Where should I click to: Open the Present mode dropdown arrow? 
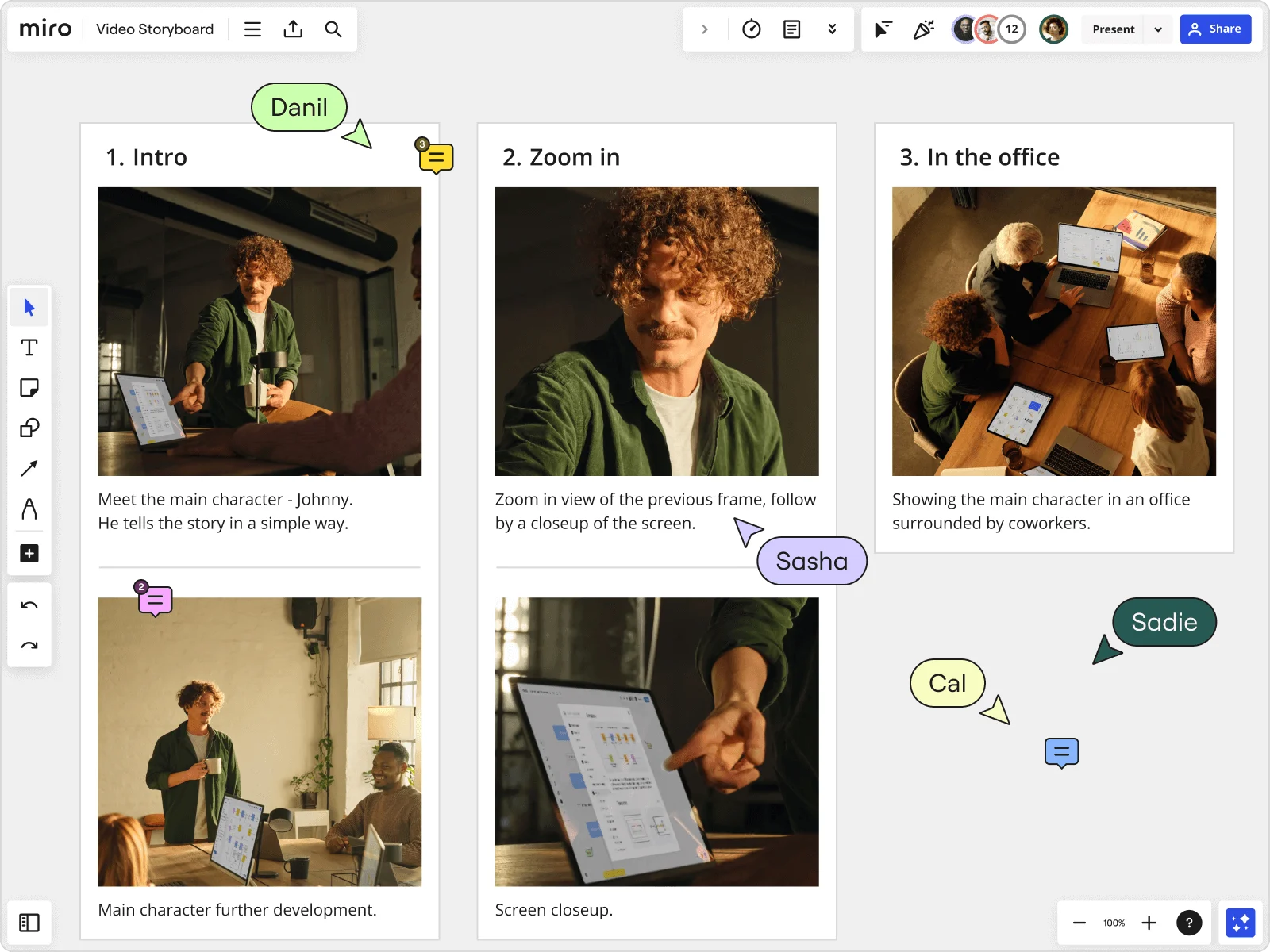[1158, 29]
